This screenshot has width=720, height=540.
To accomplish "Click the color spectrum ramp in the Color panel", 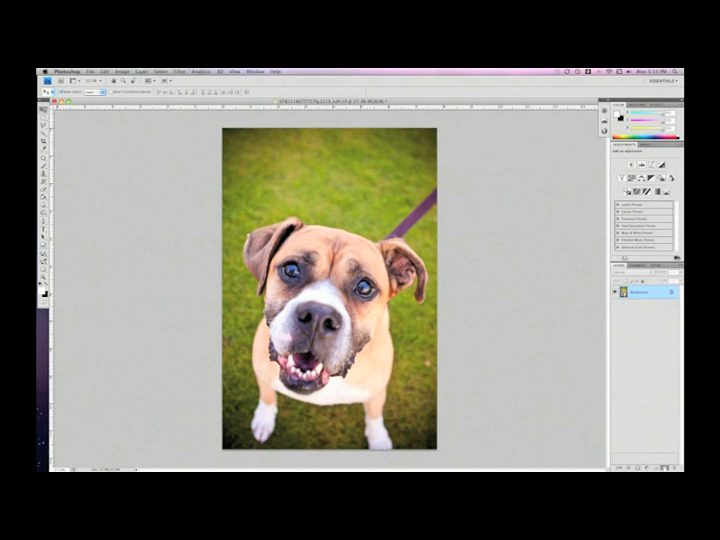I will (x=645, y=137).
